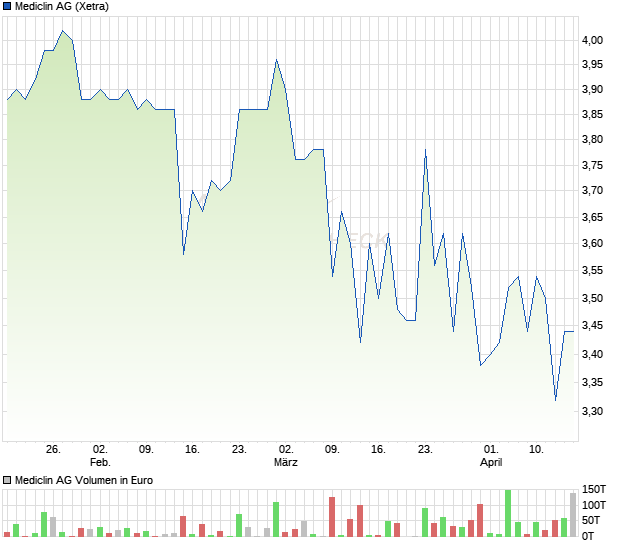Screen dimensions: 620x546
Task: Click the 50T volume axis label
Action: click(591, 520)
